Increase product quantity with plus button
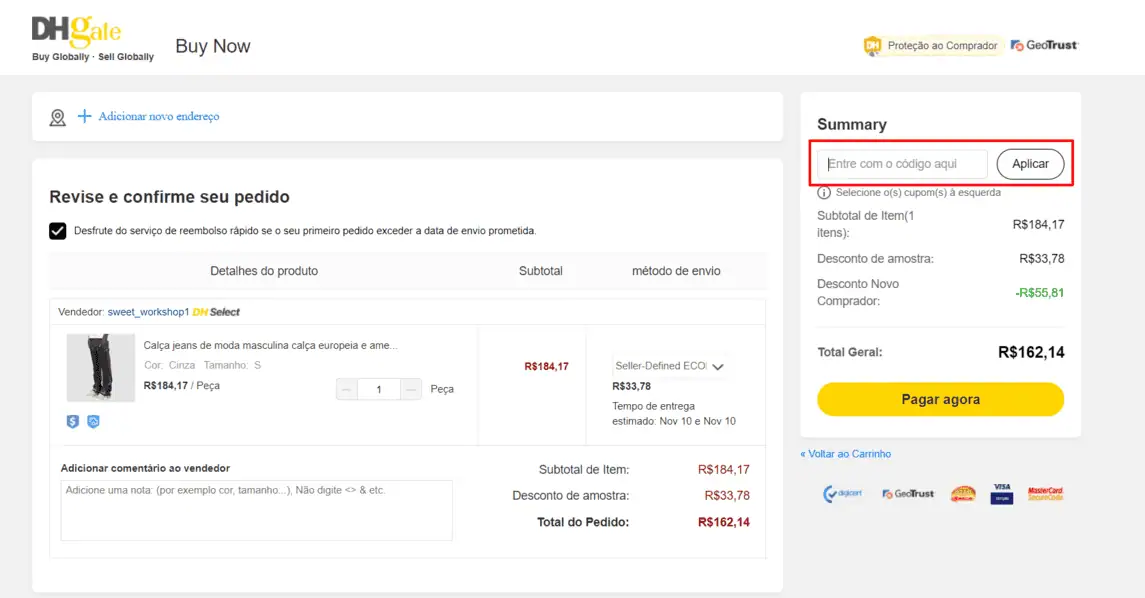Image resolution: width=1145 pixels, height=598 pixels. 411,389
